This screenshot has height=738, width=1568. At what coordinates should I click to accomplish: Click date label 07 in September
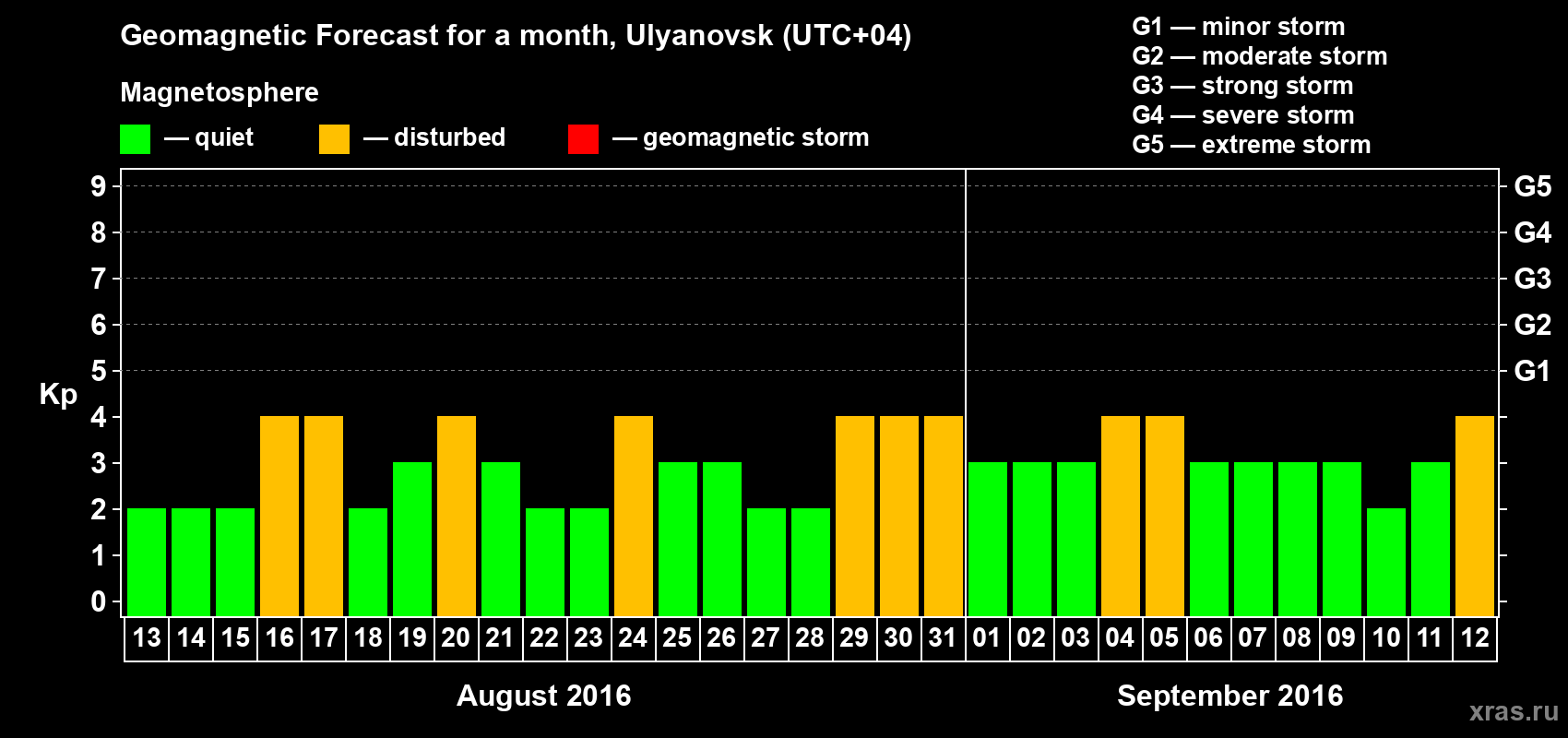click(x=1253, y=638)
